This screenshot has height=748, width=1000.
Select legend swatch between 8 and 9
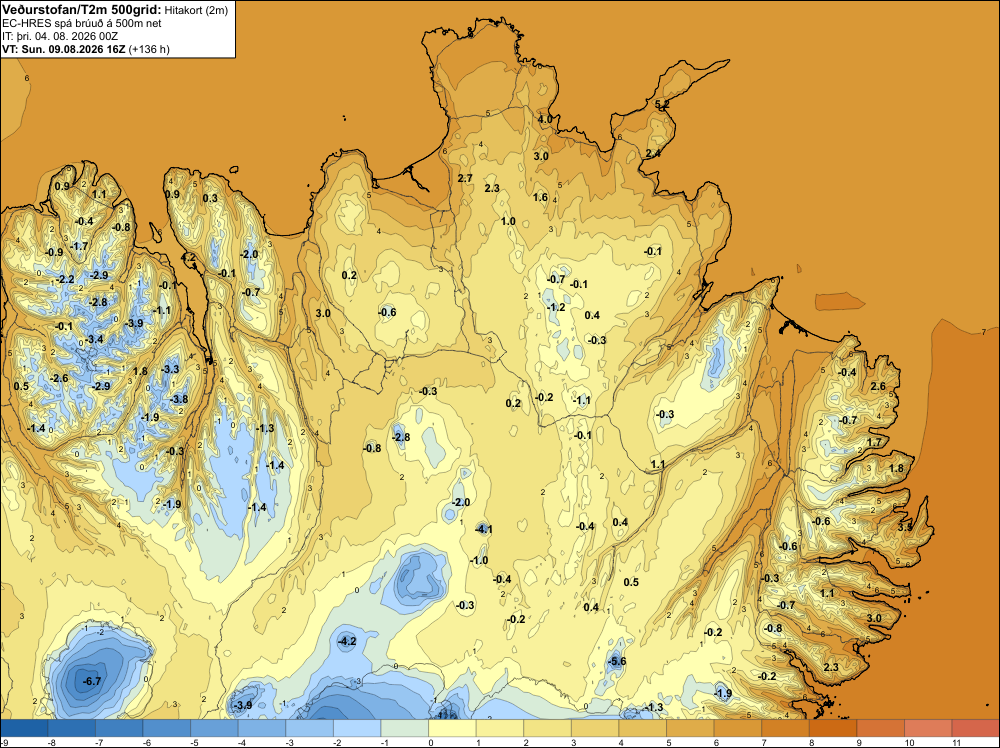[x=833, y=728]
